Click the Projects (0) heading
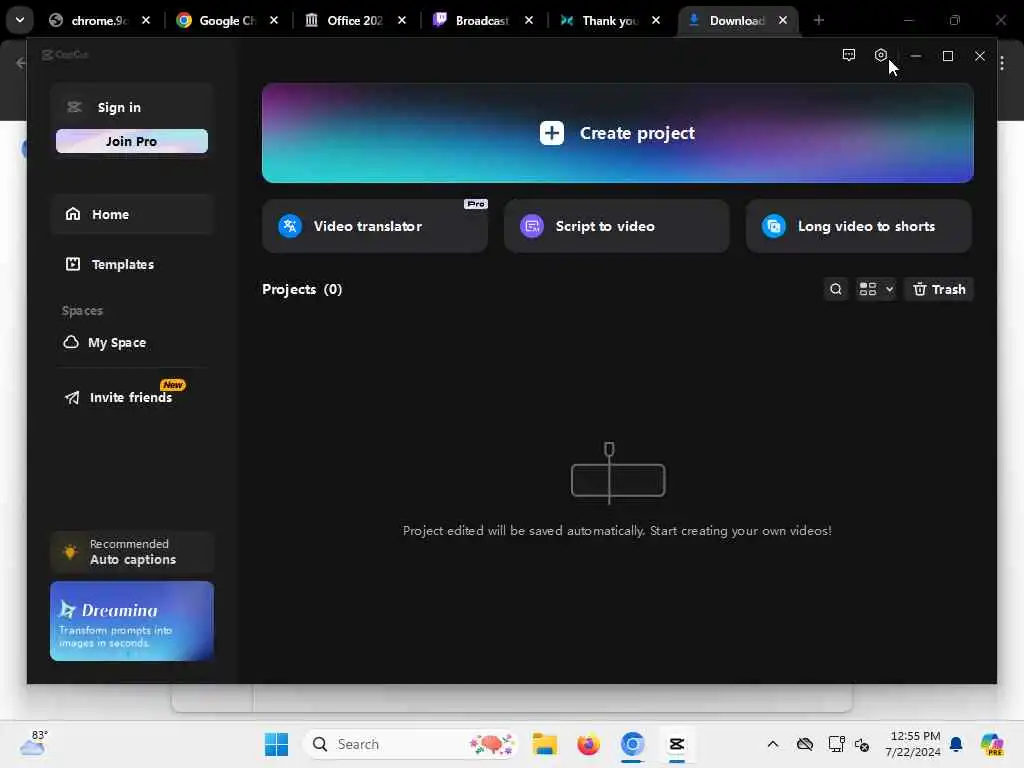 coord(302,289)
